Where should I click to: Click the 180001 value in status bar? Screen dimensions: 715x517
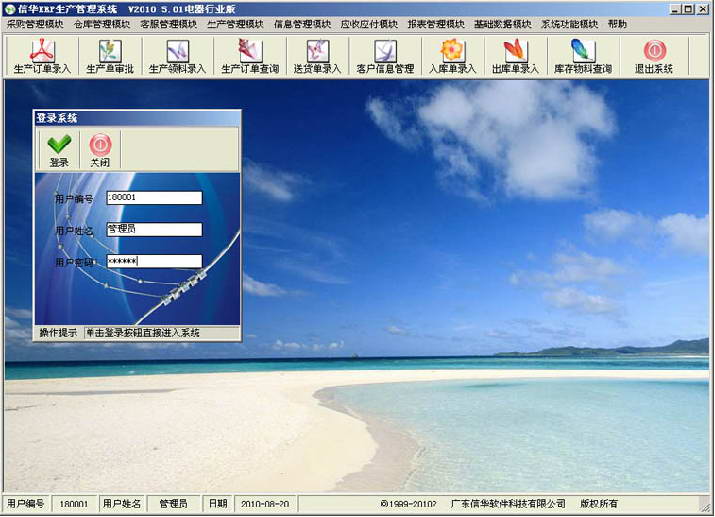pyautogui.click(x=73, y=504)
